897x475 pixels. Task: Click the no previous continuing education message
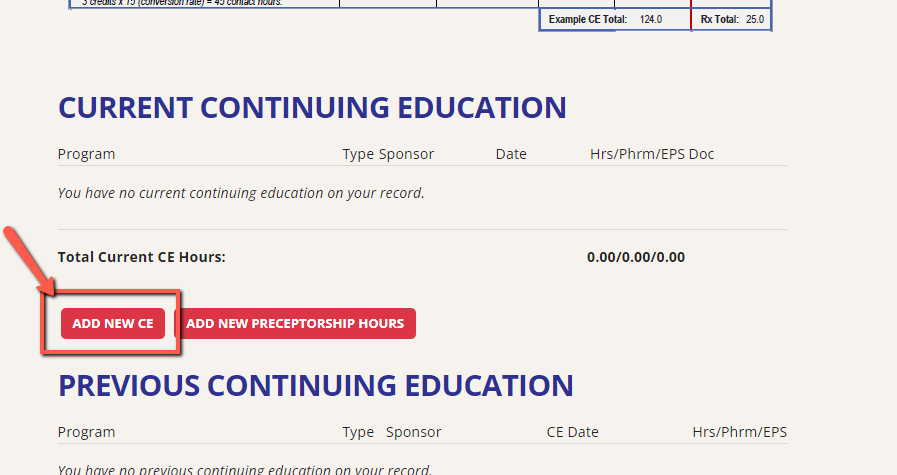pyautogui.click(x=245, y=469)
